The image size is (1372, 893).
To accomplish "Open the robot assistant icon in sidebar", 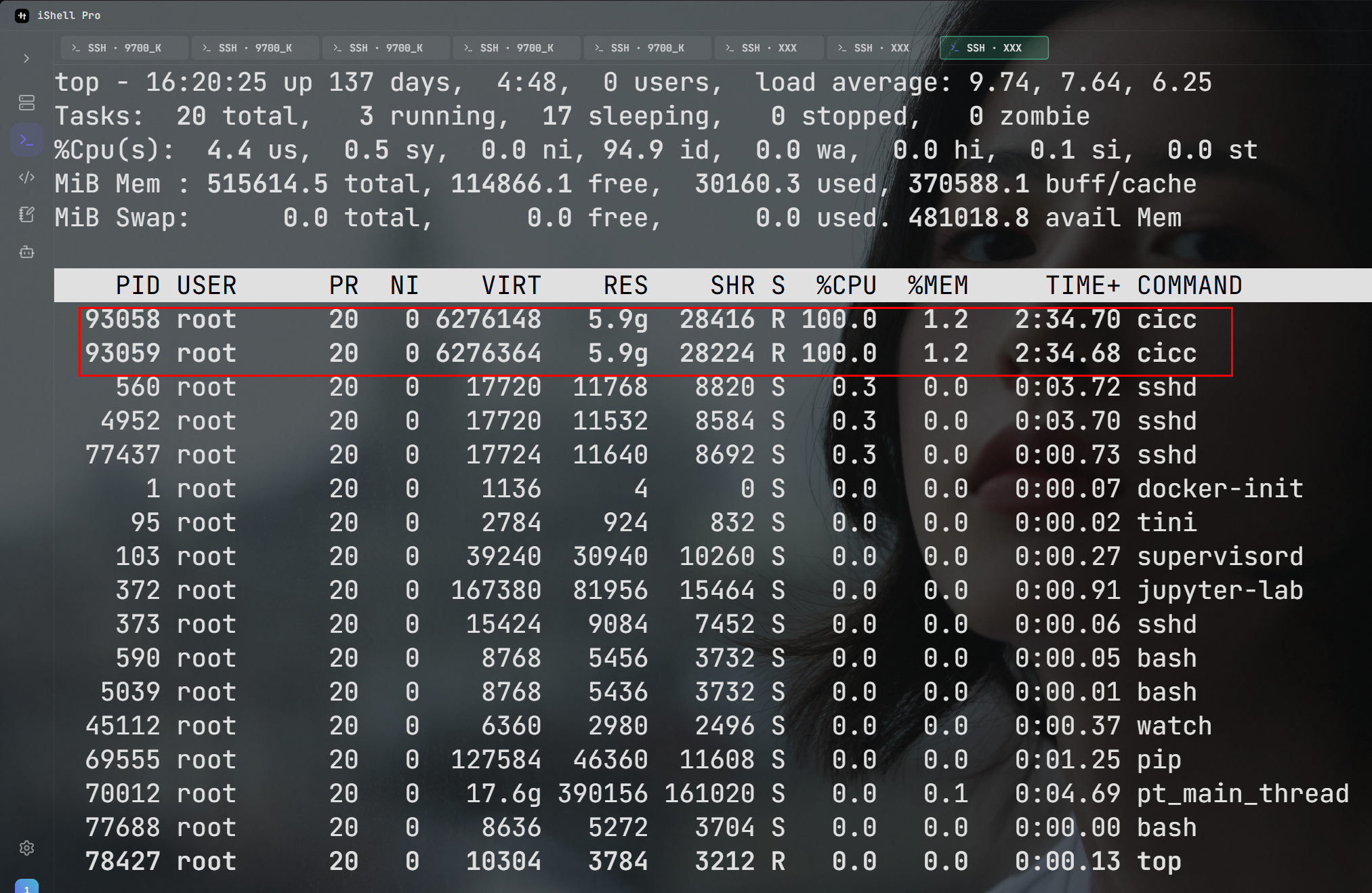I will coord(26,252).
